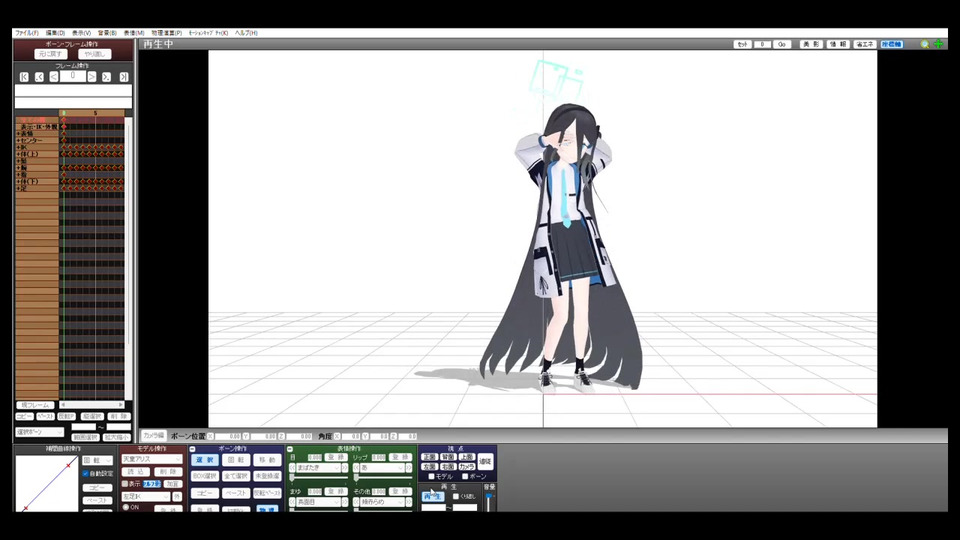This screenshot has width=960, height=540.
Task: Collapse the 表情操作 panel minus icon
Action: pyautogui.click(x=290, y=449)
